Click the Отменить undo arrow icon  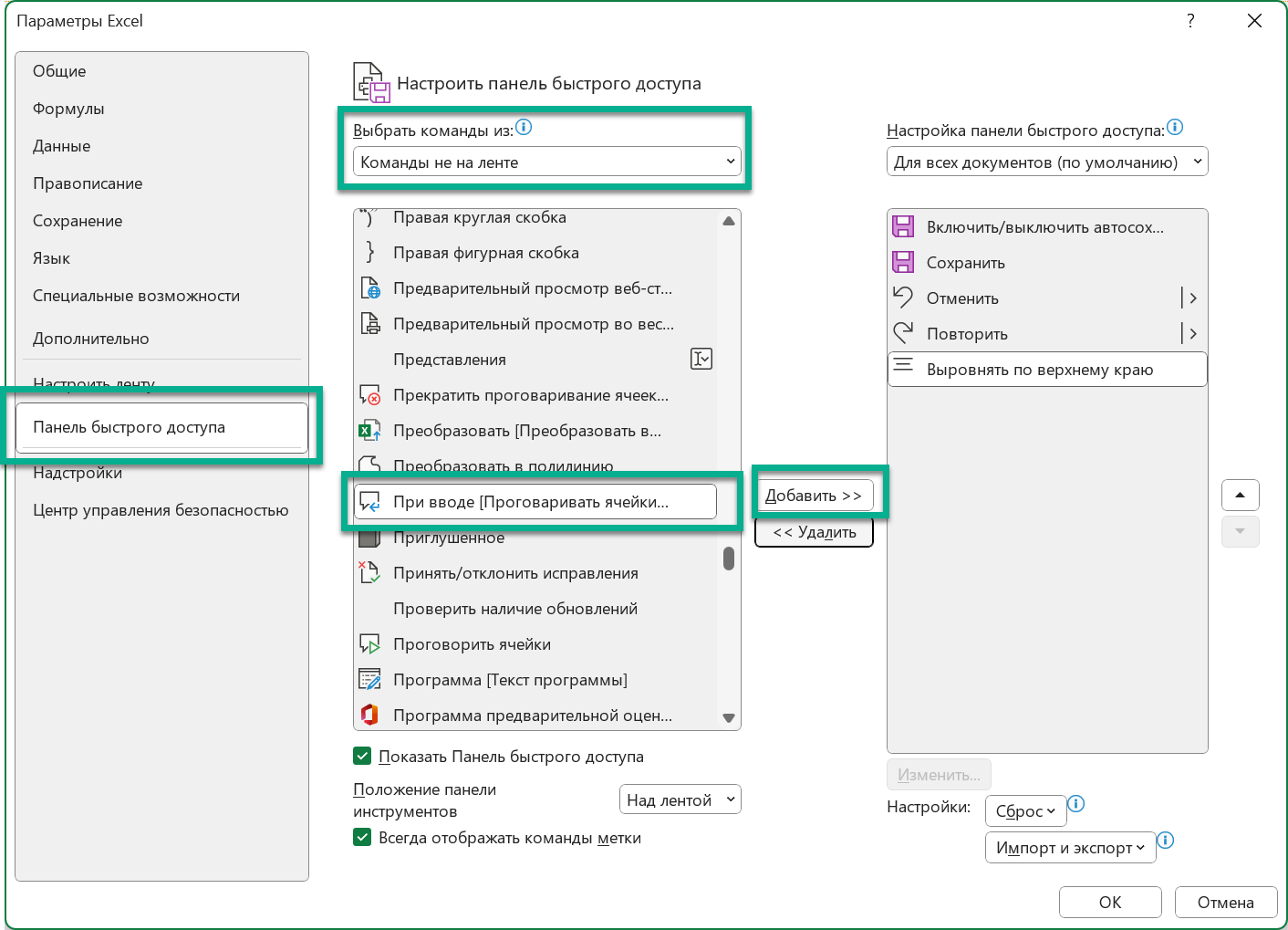click(903, 298)
